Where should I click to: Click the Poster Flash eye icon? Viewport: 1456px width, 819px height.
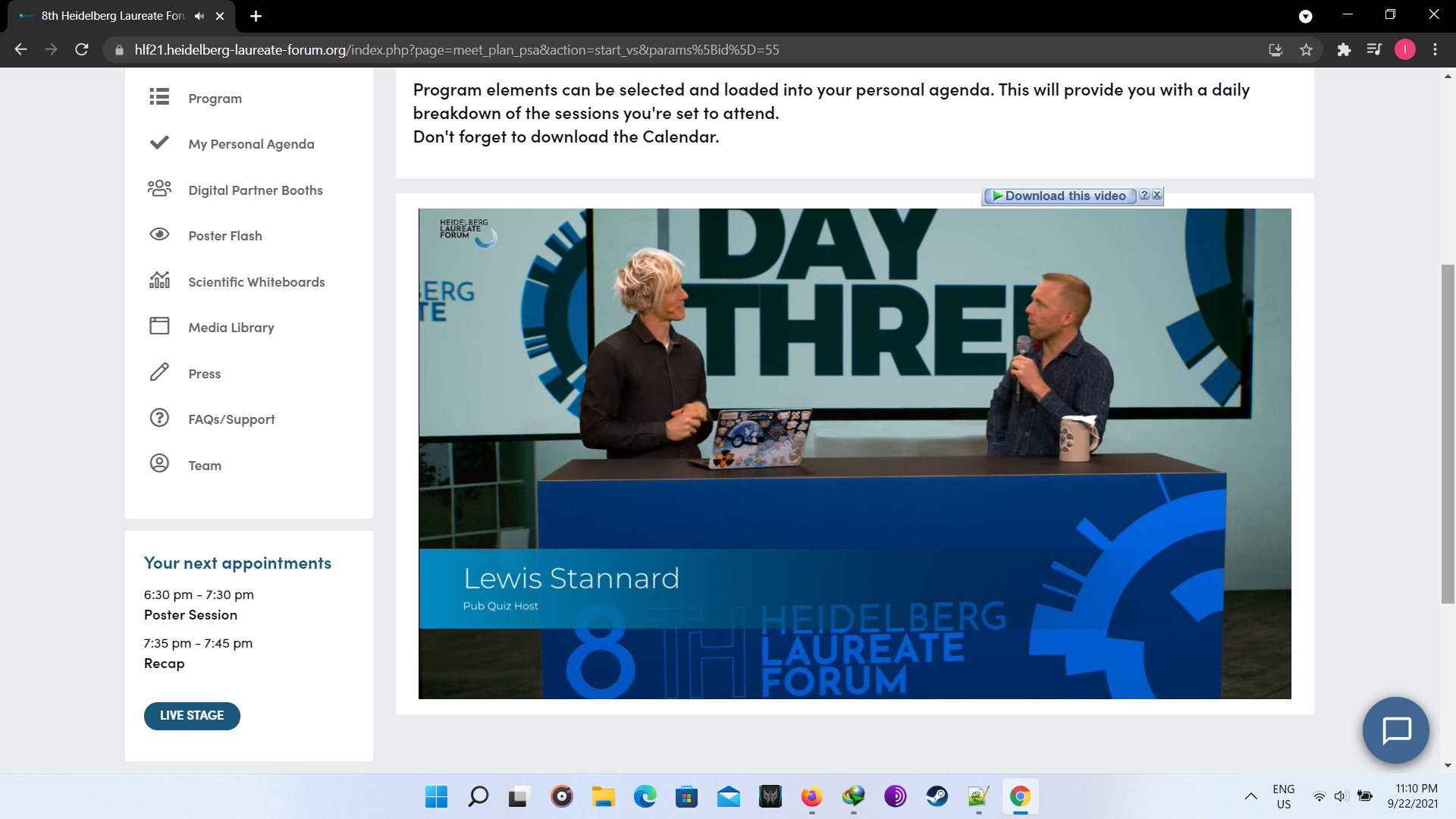click(x=159, y=234)
